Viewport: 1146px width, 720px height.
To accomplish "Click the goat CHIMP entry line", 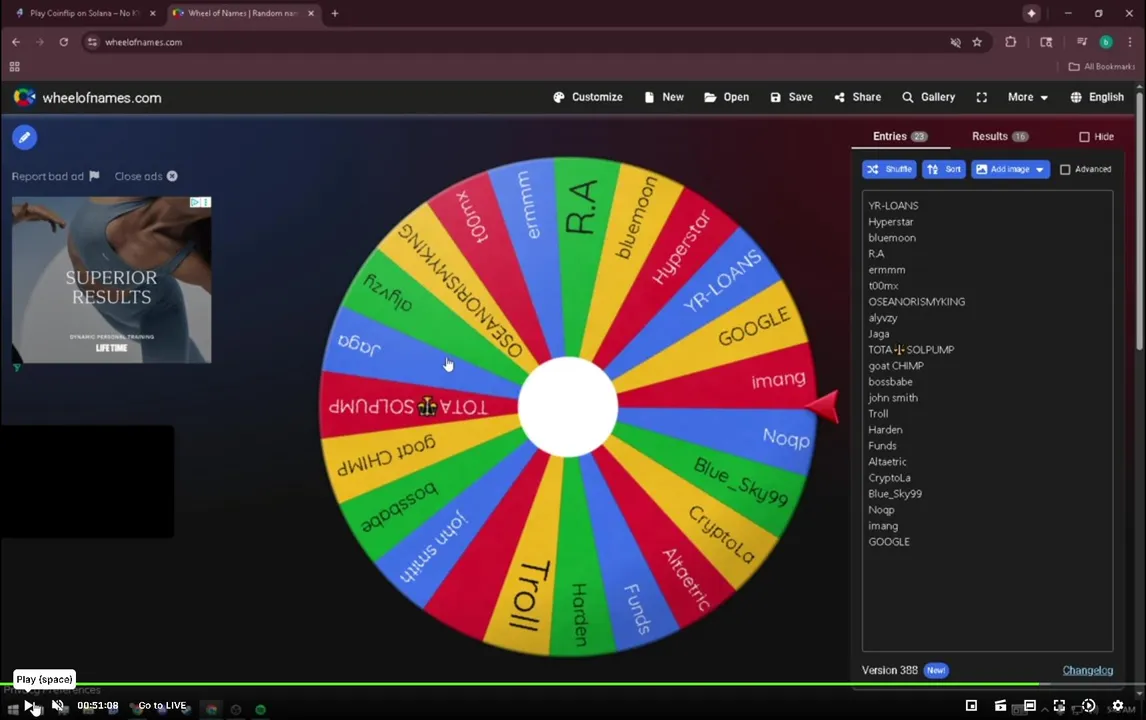I will (896, 365).
